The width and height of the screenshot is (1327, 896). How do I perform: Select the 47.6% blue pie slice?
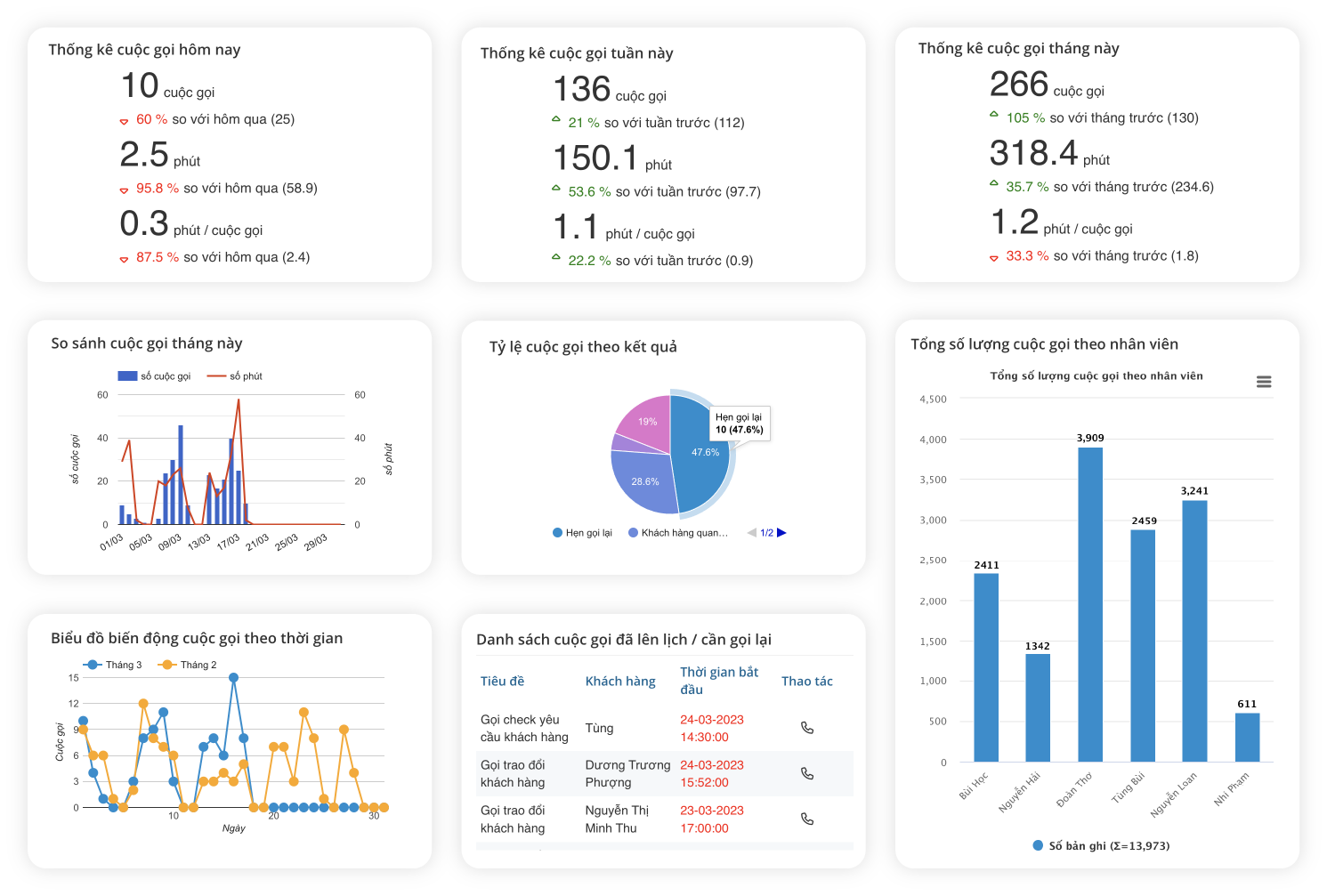(x=703, y=454)
